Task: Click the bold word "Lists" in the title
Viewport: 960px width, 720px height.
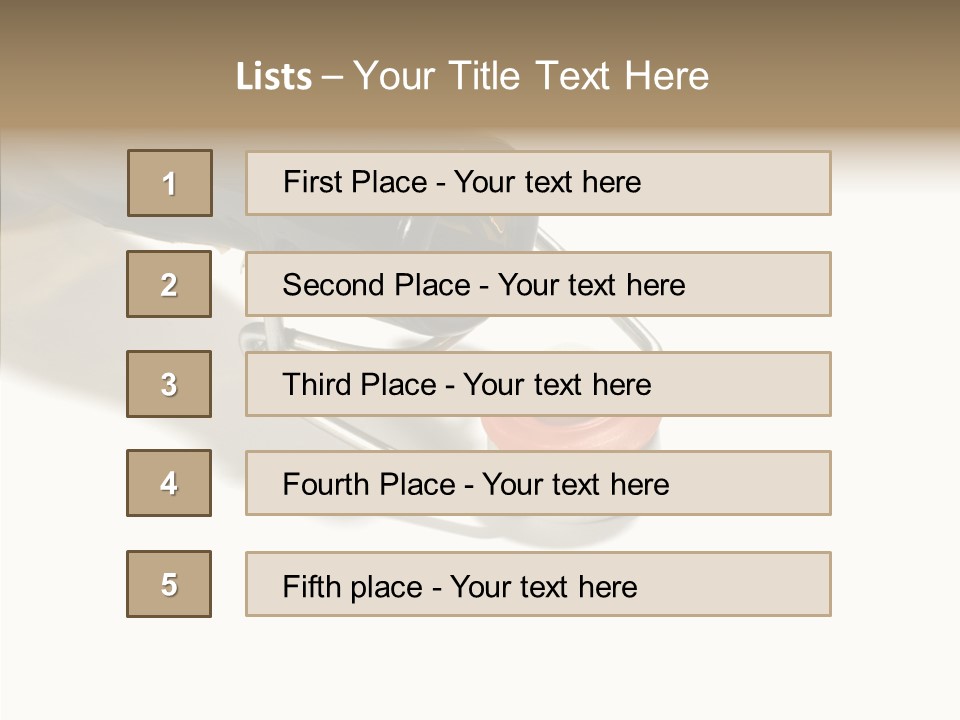Action: click(x=274, y=77)
